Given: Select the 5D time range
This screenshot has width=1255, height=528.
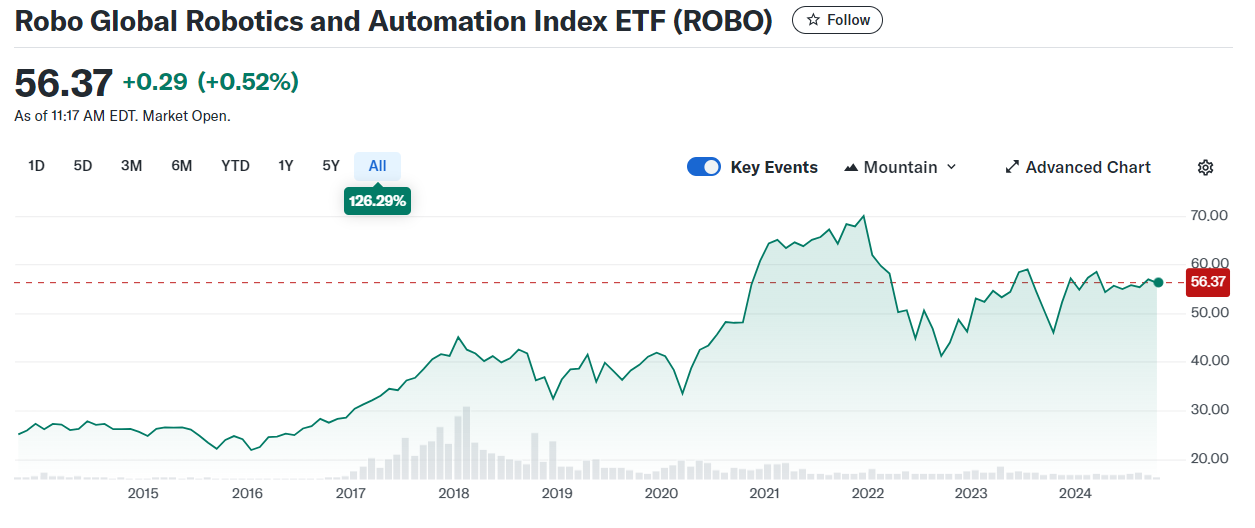Looking at the screenshot, I should coord(83,166).
